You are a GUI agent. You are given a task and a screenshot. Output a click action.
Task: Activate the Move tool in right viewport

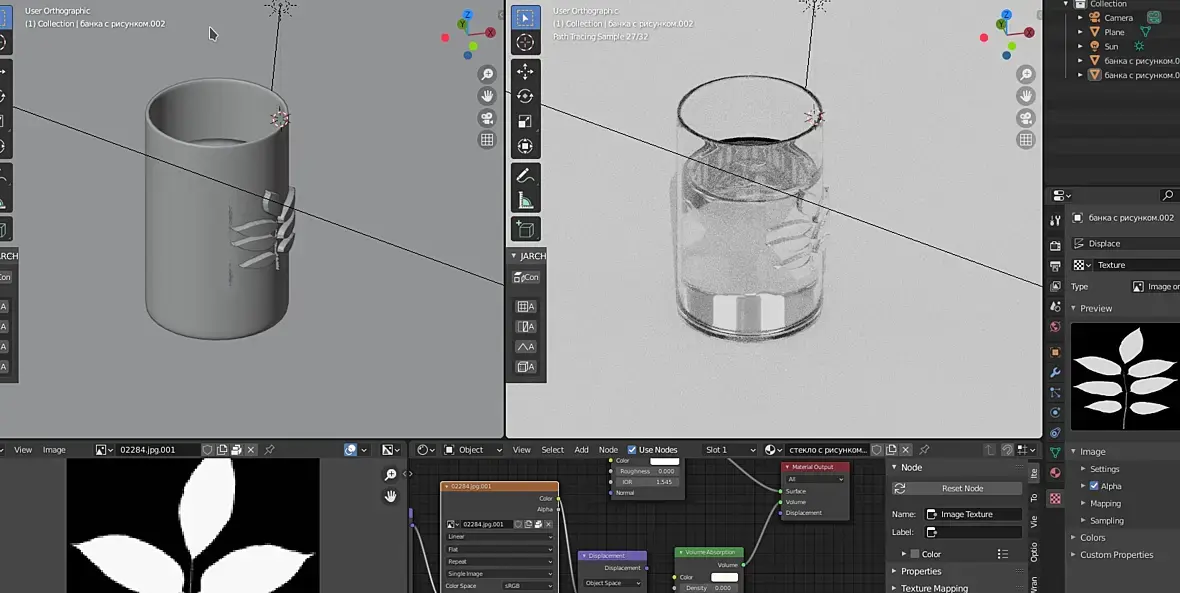[525, 71]
